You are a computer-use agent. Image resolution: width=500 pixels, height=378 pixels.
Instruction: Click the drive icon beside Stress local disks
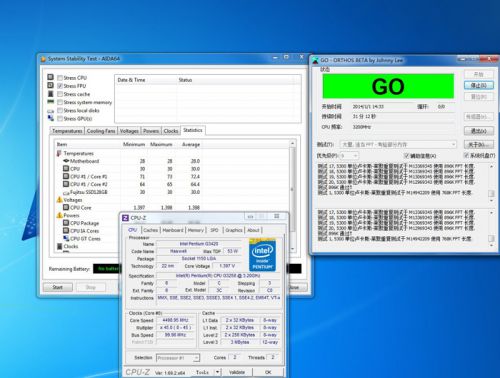(50, 111)
